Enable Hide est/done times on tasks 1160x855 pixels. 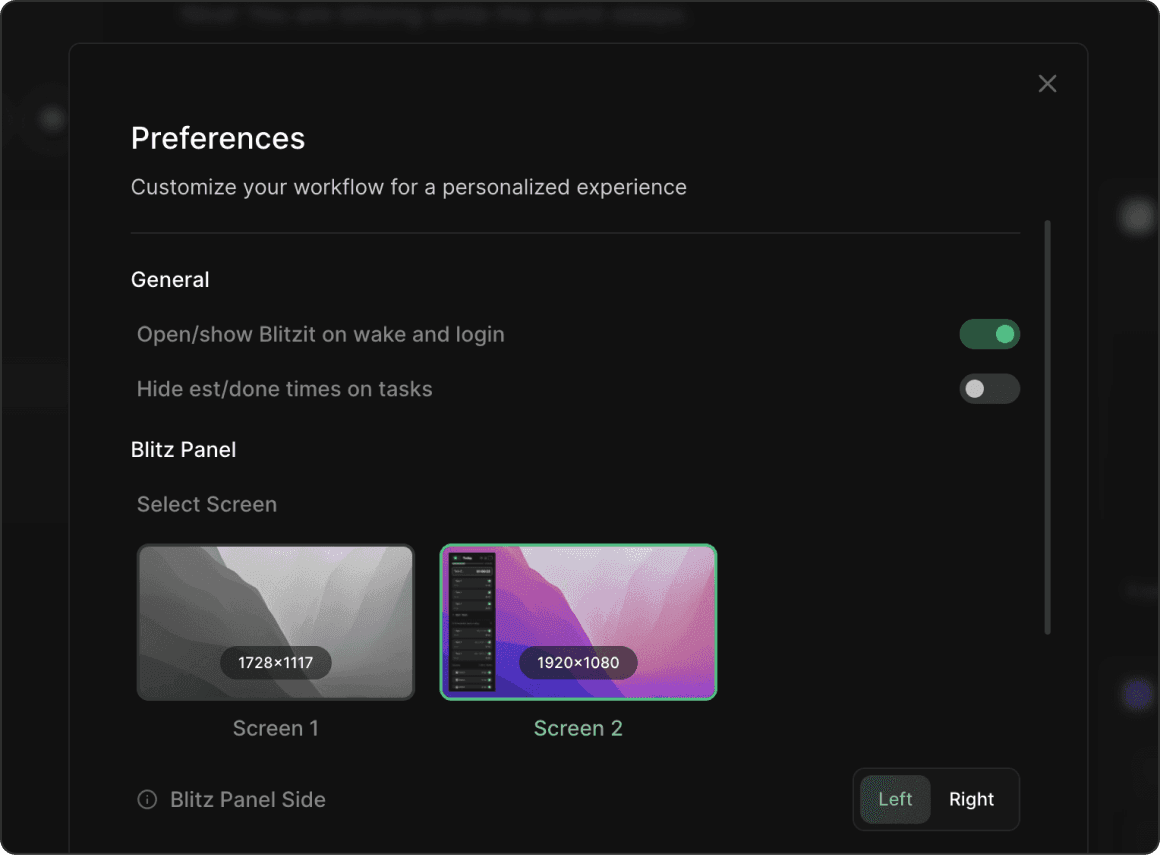(x=989, y=389)
